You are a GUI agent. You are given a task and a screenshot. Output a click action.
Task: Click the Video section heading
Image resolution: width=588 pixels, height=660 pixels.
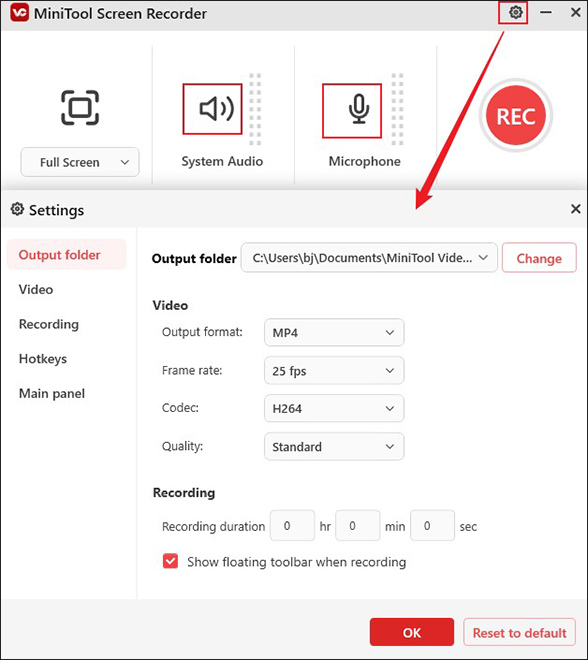point(170,305)
